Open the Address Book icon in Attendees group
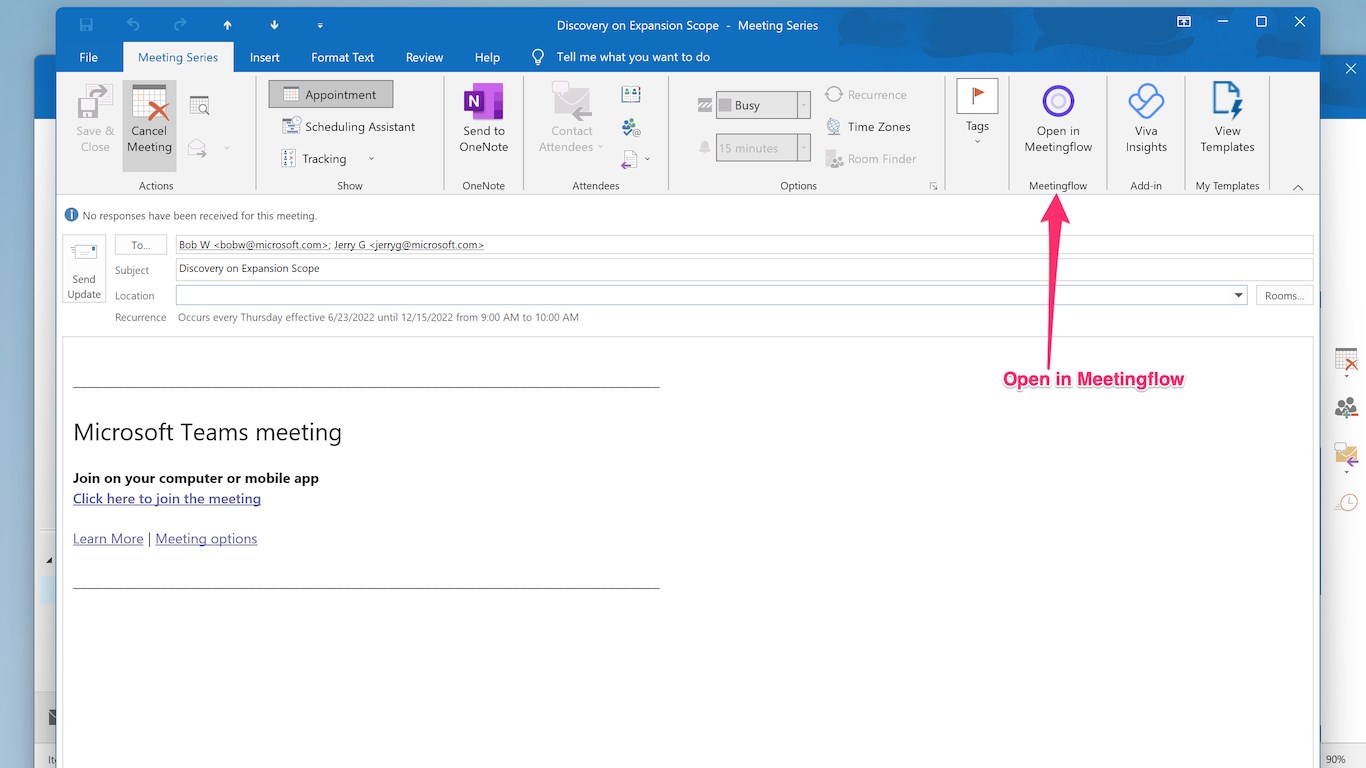This screenshot has height=768, width=1366. pyautogui.click(x=631, y=94)
